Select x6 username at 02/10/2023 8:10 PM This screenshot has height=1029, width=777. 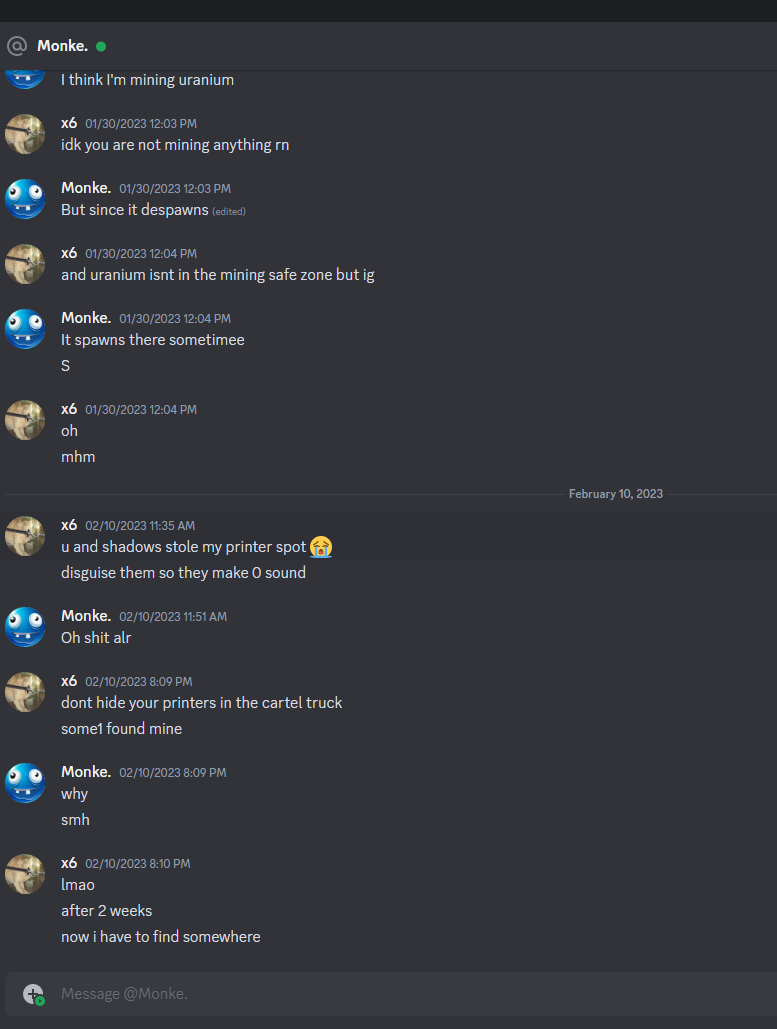pyautogui.click(x=69, y=863)
